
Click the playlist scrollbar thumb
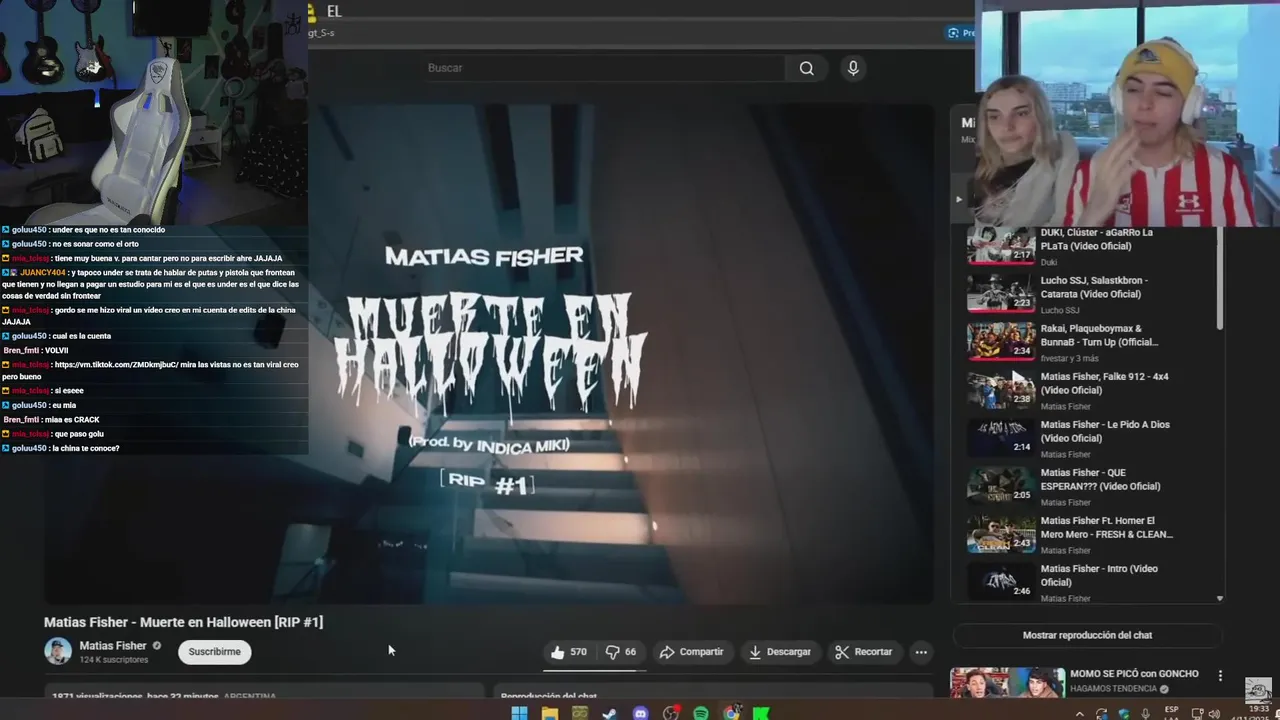[1219, 280]
